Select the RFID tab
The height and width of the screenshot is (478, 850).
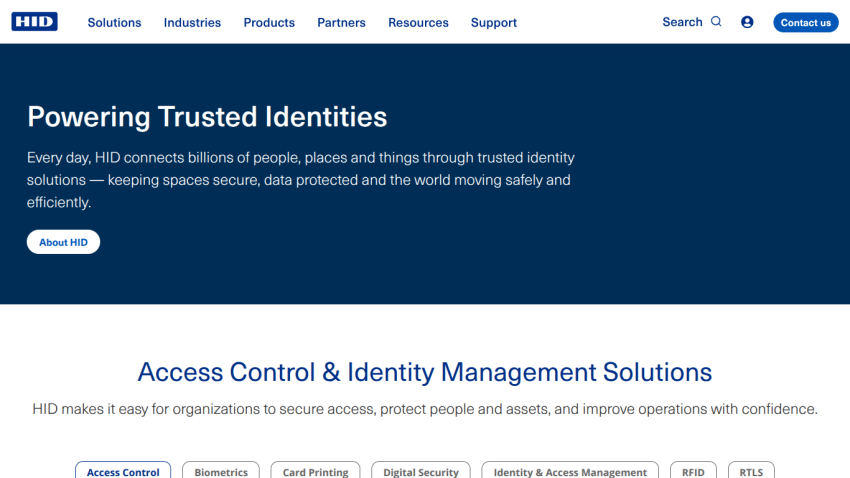tap(693, 470)
